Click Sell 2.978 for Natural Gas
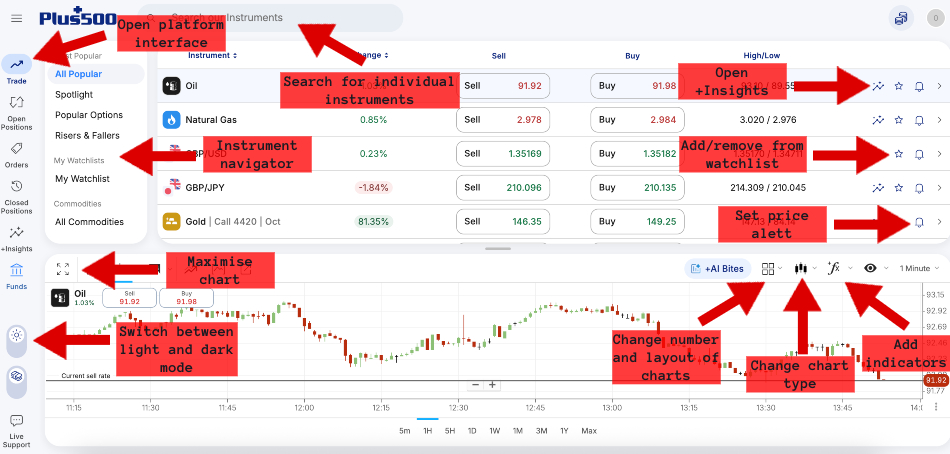Screen dimensions: 950x454 pyautogui.click(x=503, y=120)
